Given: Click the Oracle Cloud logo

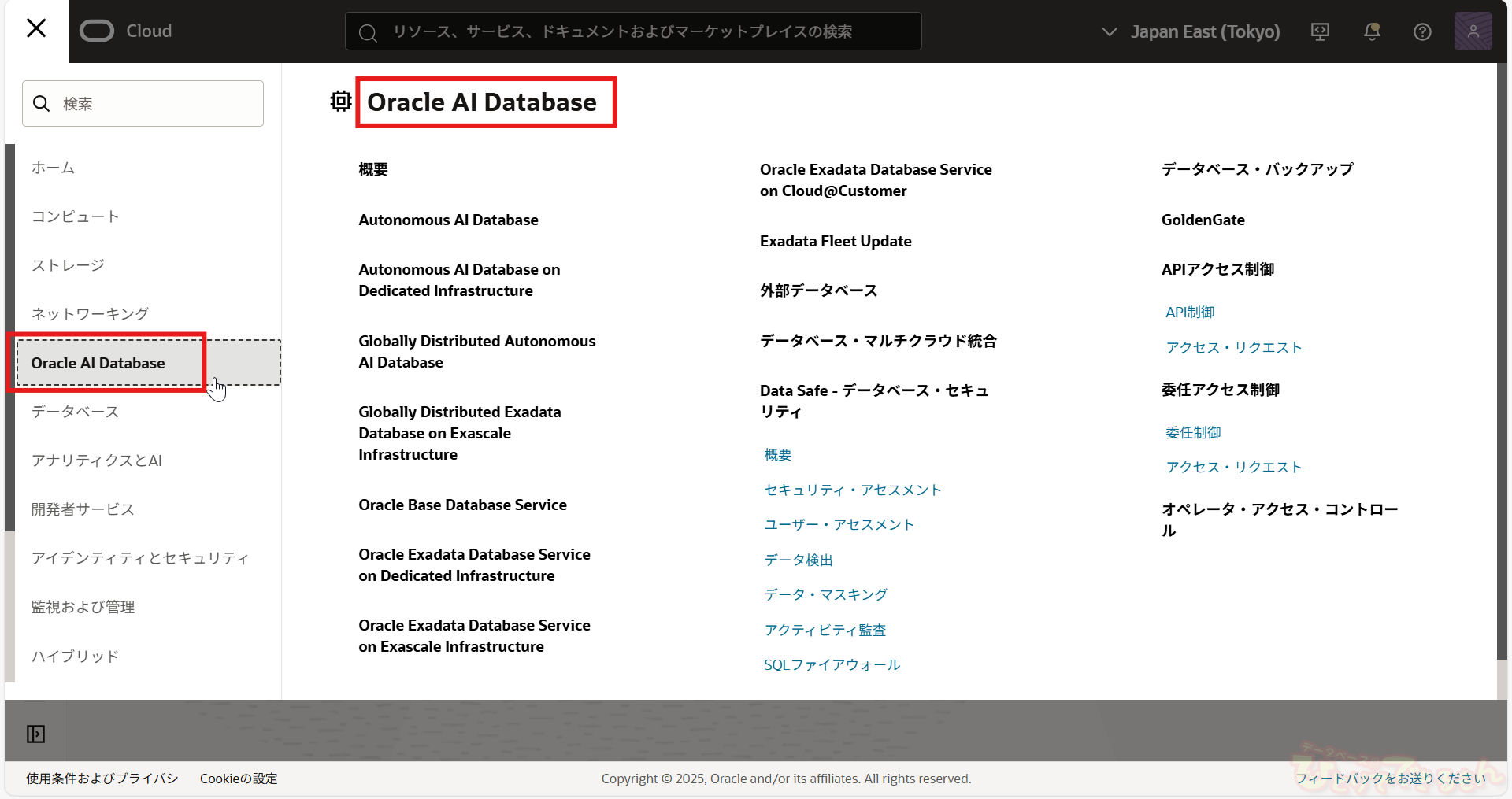Looking at the screenshot, I should click(x=126, y=31).
